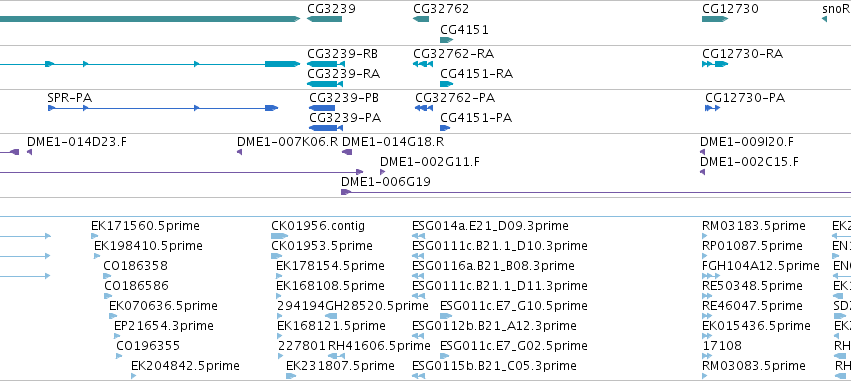
Task: Click the DME1-006G19 clone label
Action: tap(386, 182)
